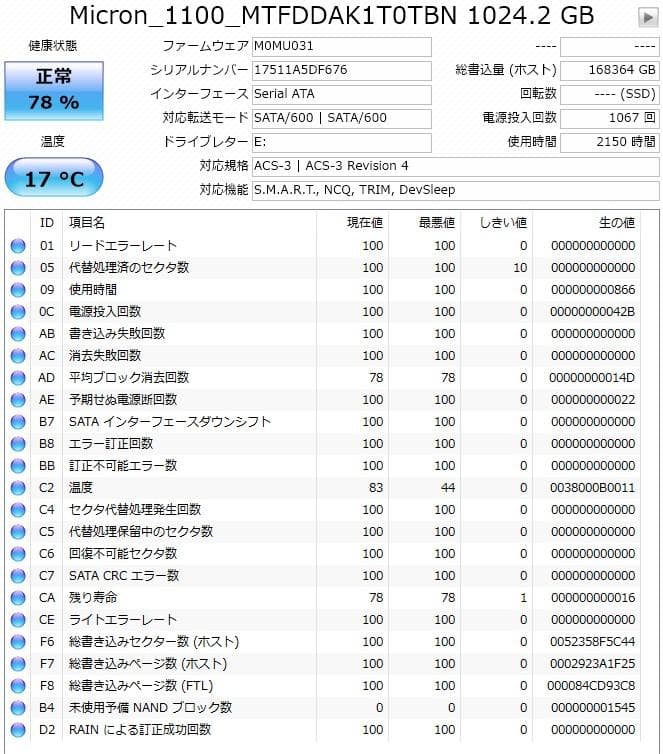Screen dimensions: 663x754
Task: Click the worst value 44 in the 温度 row
Action: tap(448, 488)
